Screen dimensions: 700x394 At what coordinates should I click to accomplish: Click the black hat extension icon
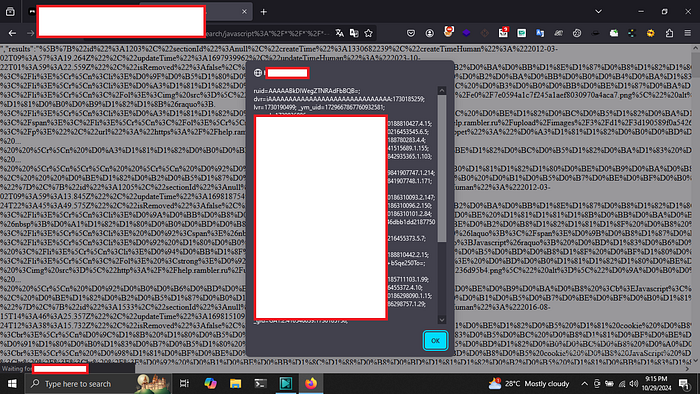click(x=596, y=33)
